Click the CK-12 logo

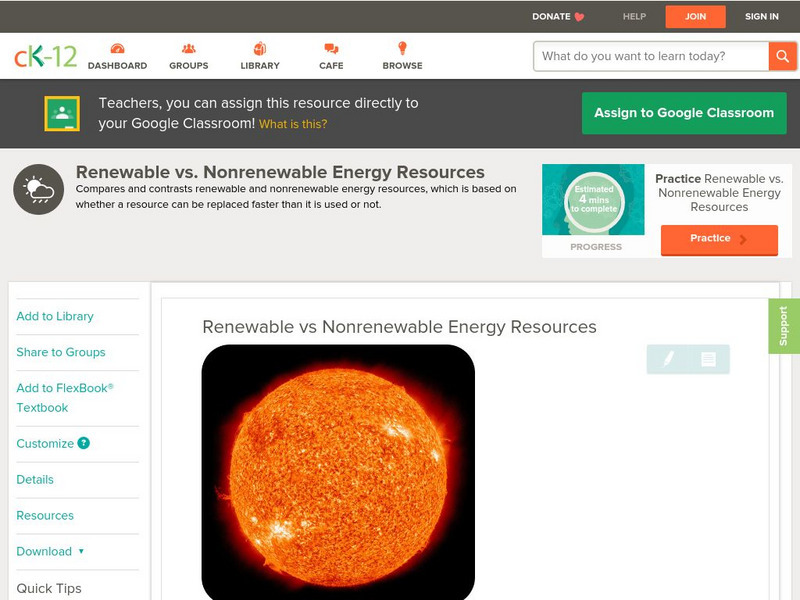(45, 57)
